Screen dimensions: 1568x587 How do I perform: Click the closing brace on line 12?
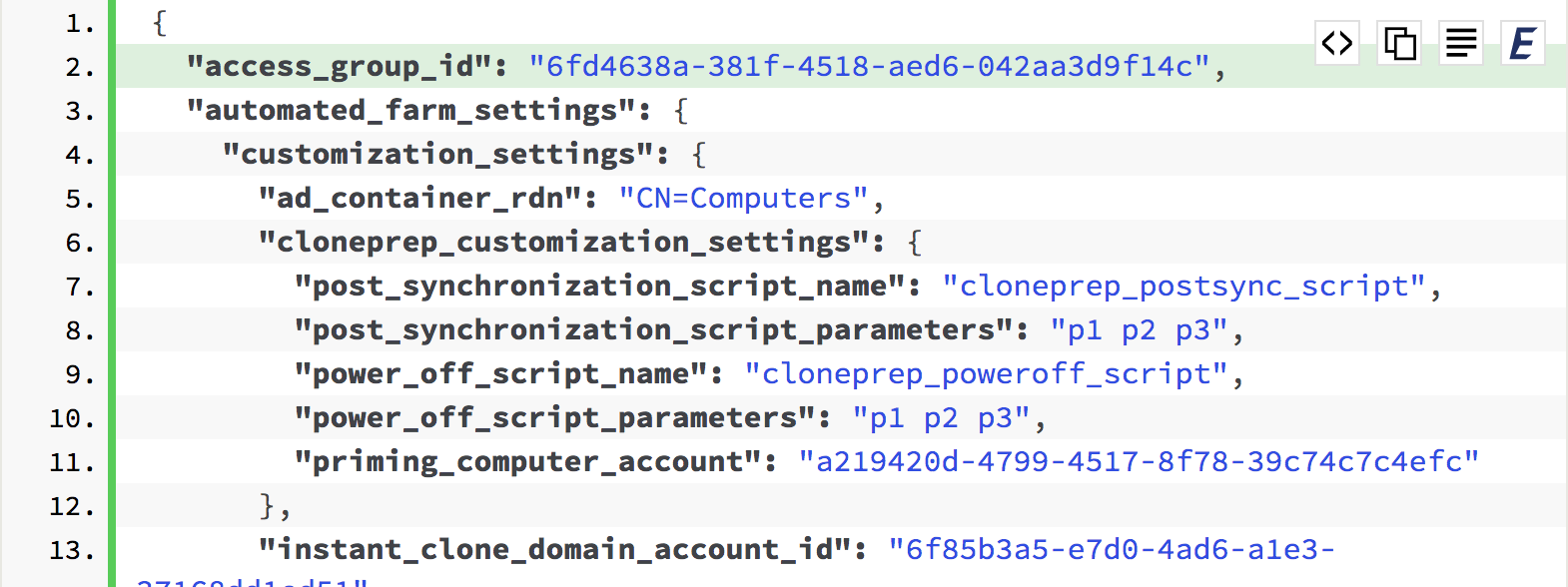pos(268,505)
